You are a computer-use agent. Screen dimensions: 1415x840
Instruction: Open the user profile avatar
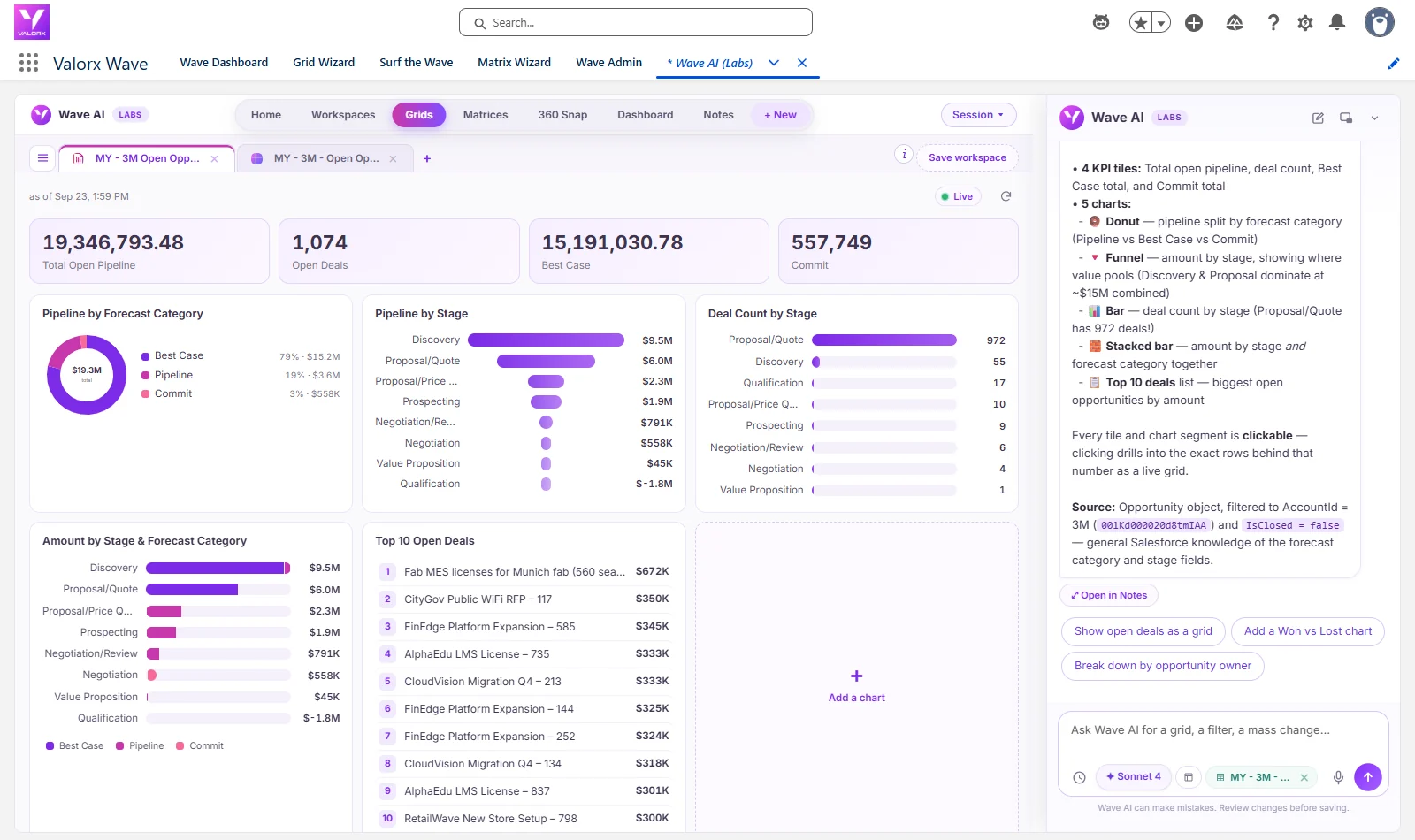[1379, 22]
